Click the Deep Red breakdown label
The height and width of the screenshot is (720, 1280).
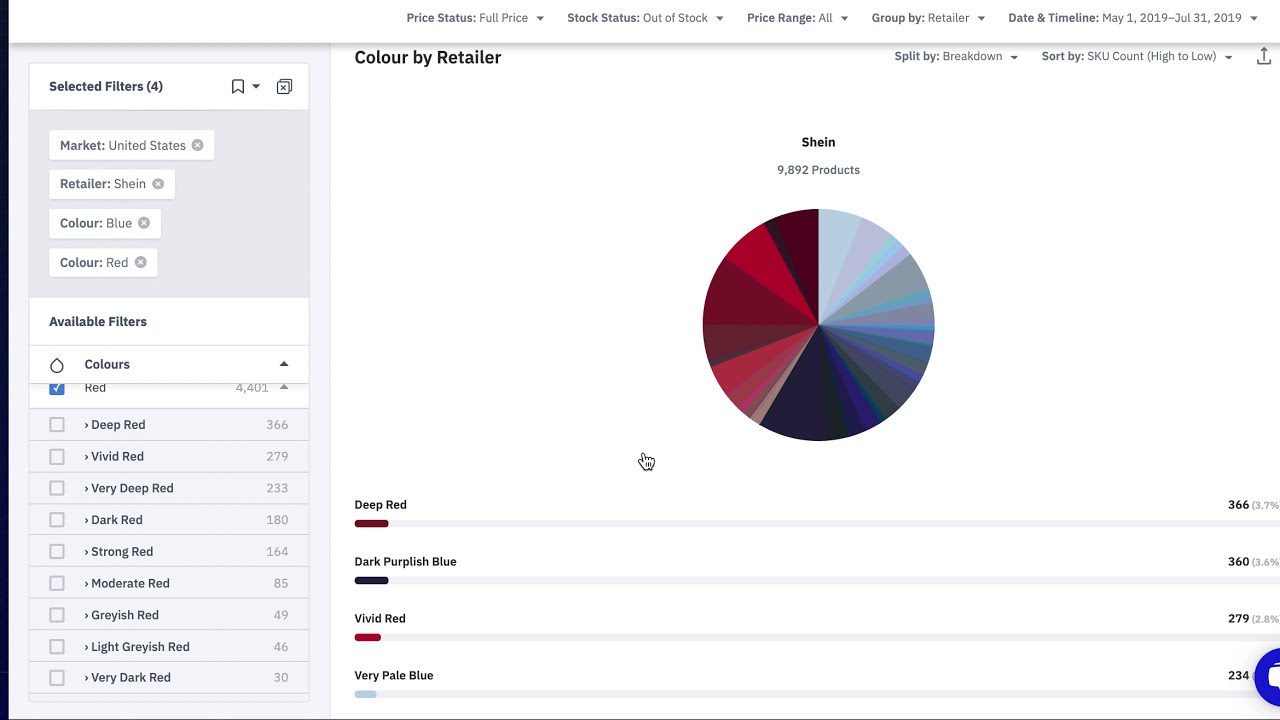[x=380, y=505]
